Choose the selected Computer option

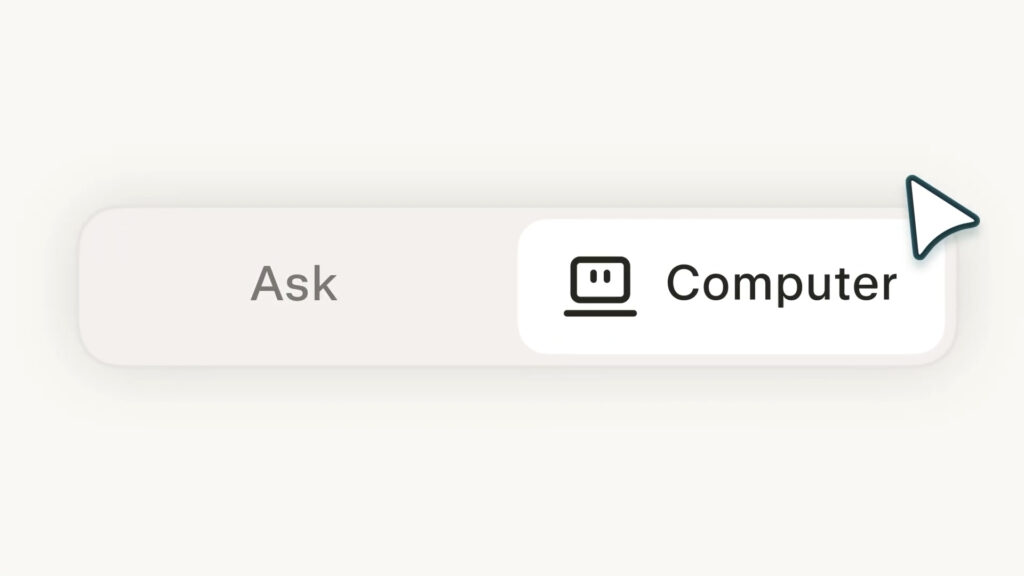coord(730,285)
